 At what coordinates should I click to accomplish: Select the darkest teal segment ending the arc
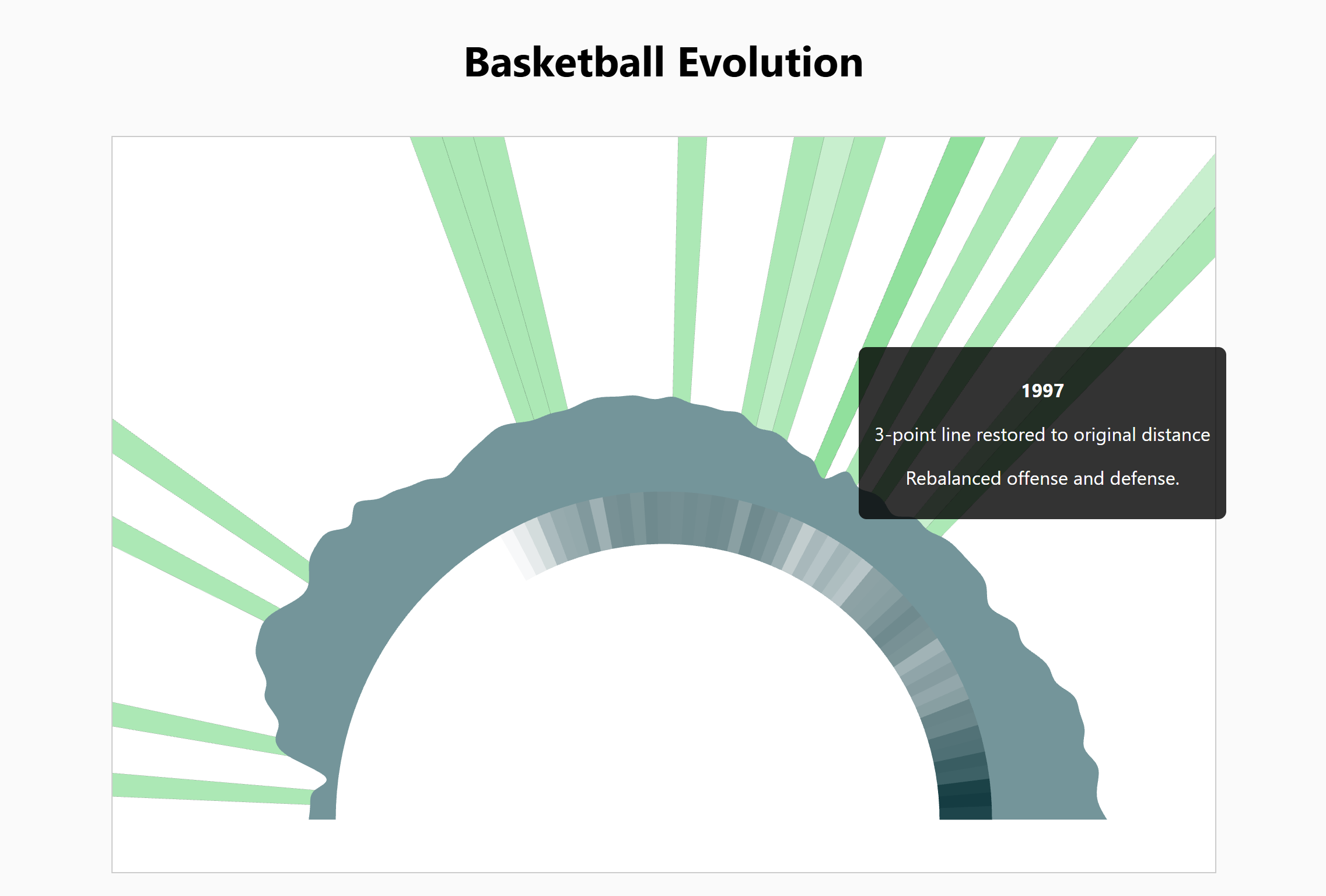coord(965,812)
